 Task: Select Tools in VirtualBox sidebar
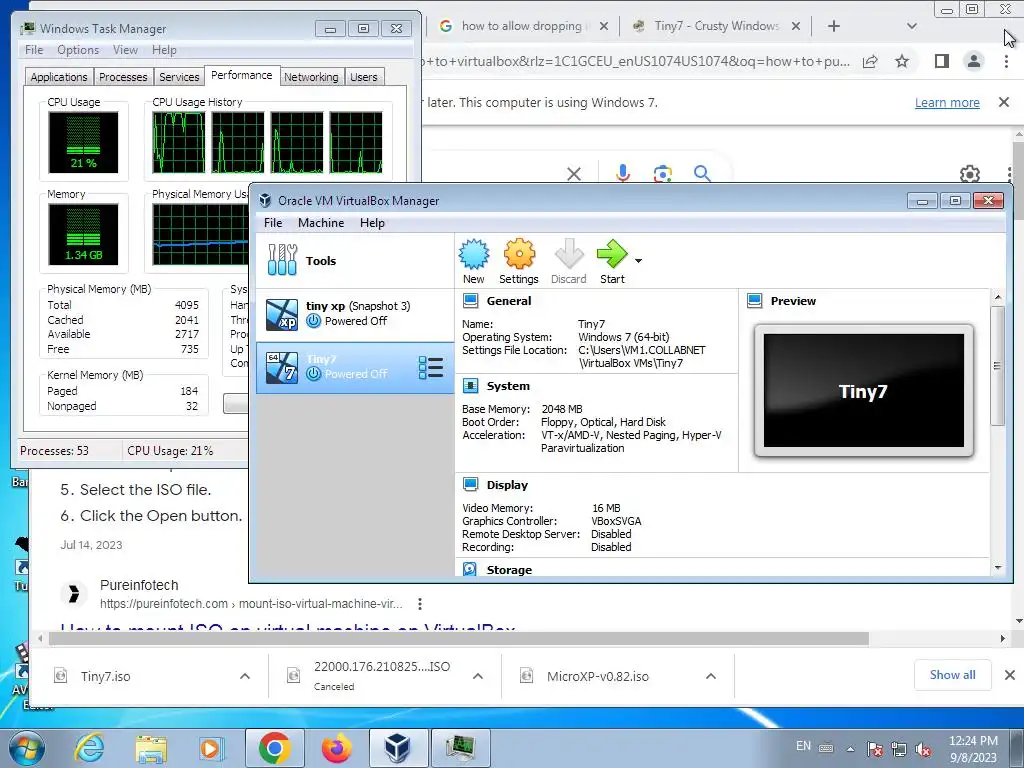(355, 261)
